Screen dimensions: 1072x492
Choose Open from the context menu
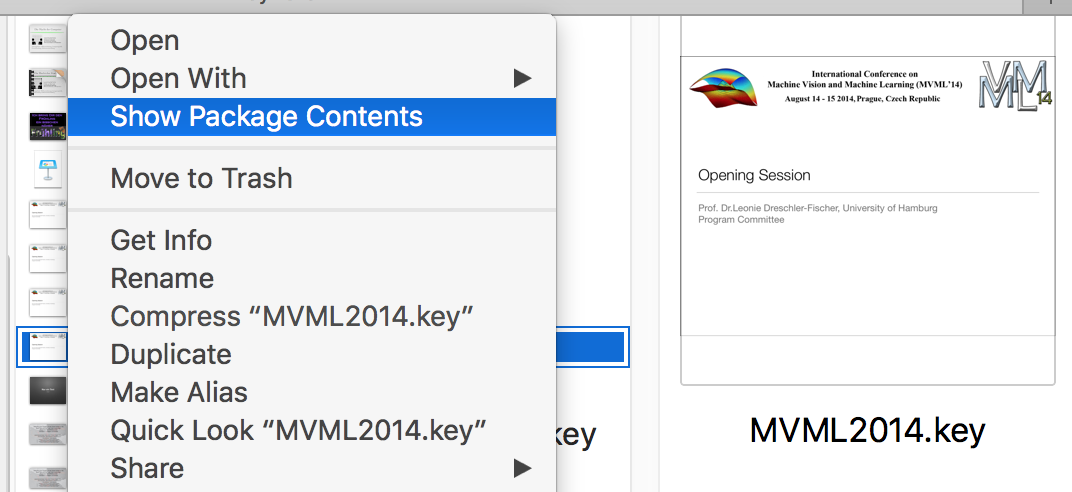click(x=145, y=40)
